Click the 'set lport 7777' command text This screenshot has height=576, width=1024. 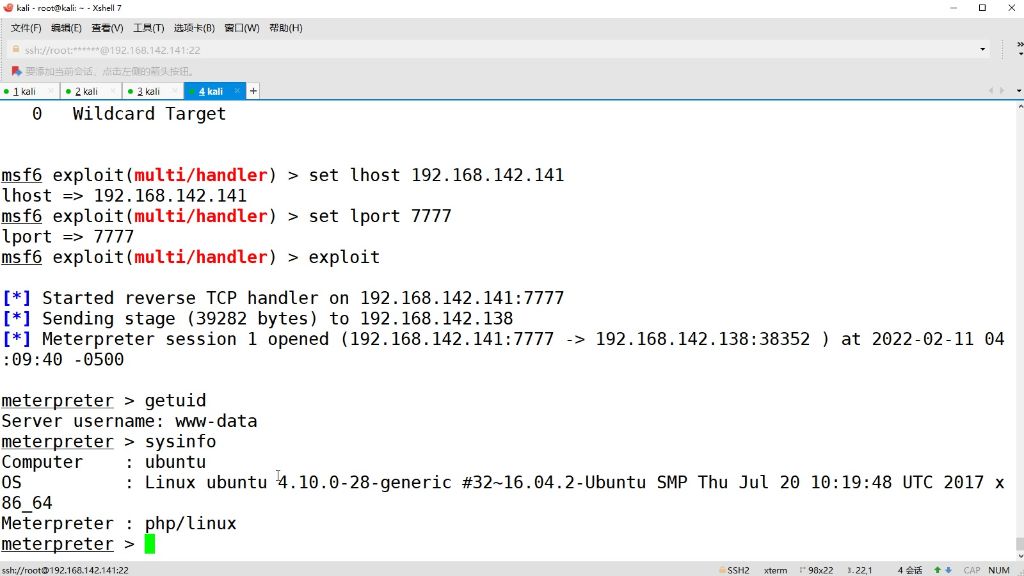click(x=380, y=216)
